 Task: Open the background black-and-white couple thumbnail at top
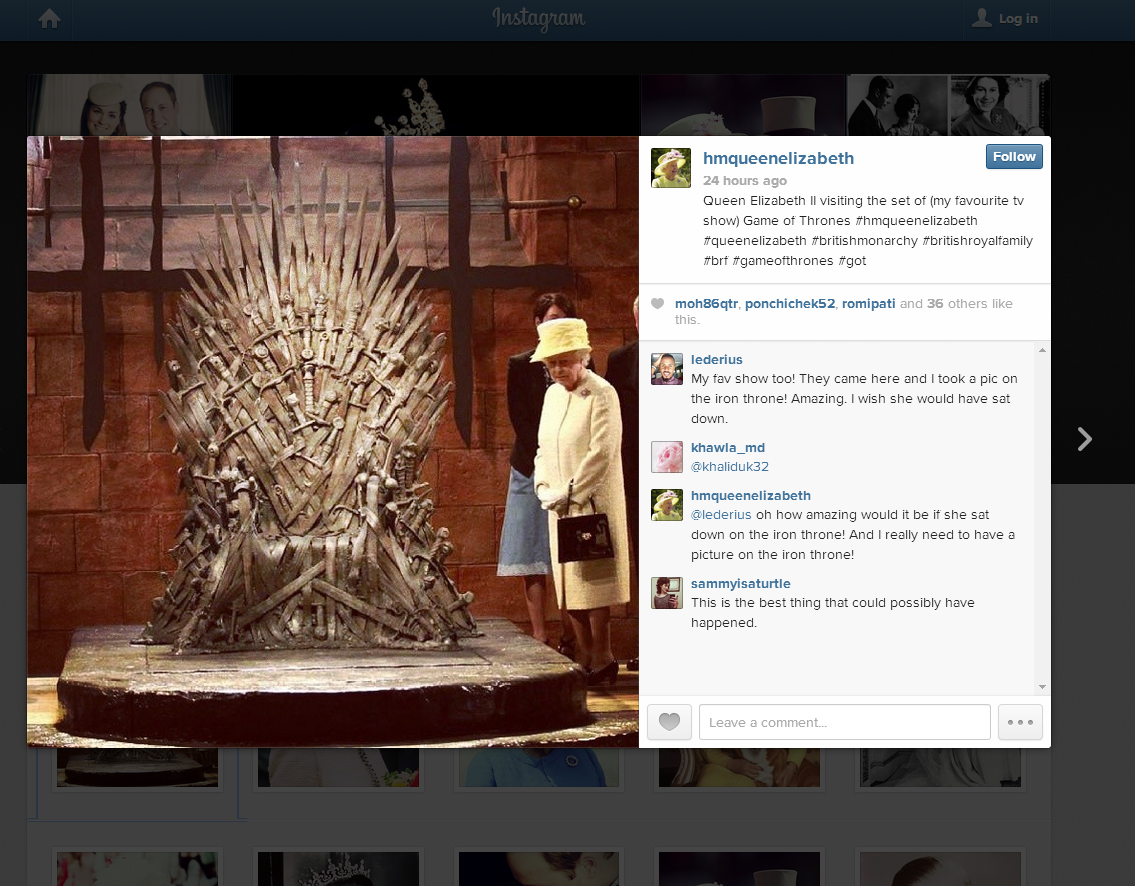coord(897,106)
